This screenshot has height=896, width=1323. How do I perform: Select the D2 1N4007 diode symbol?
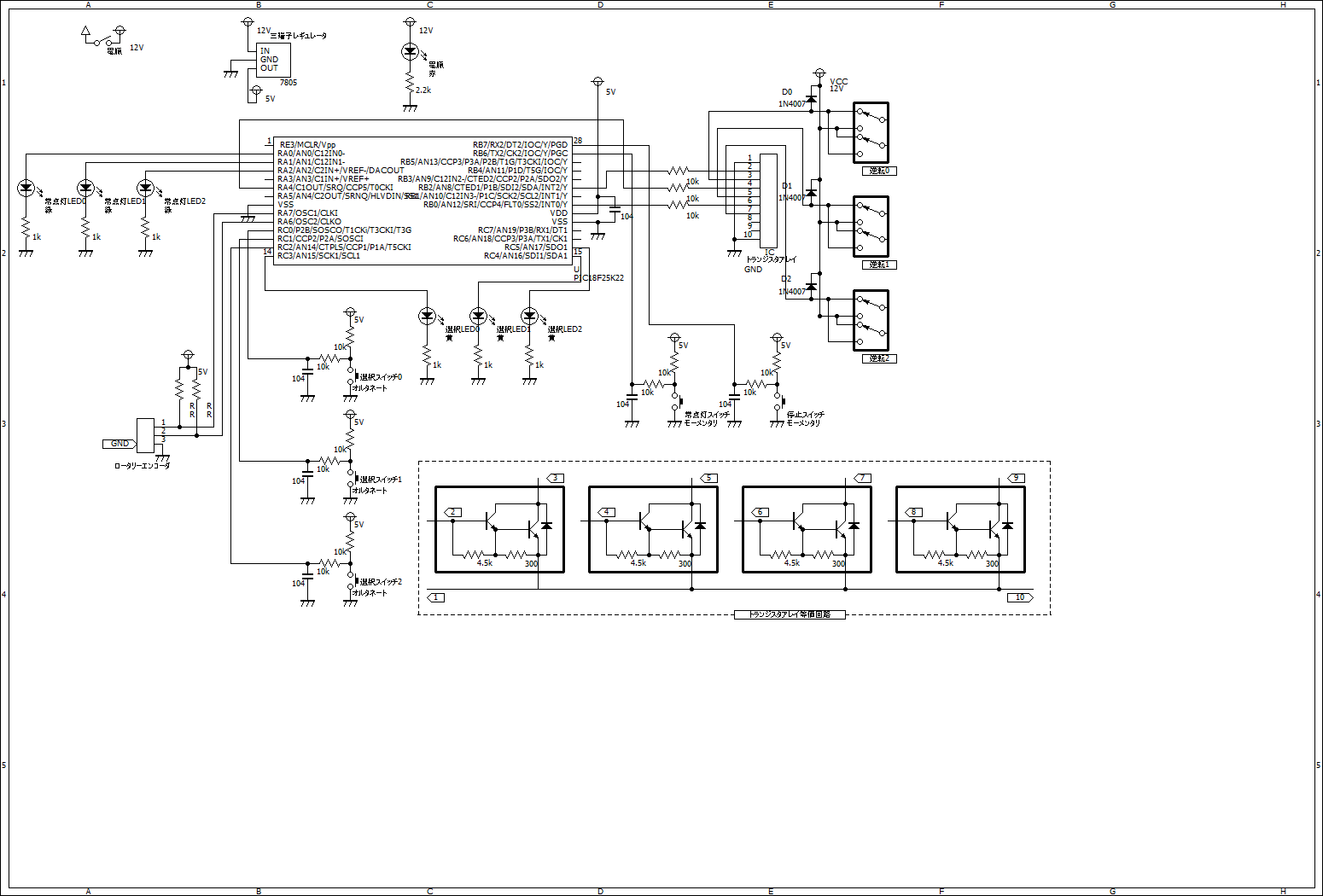[811, 288]
